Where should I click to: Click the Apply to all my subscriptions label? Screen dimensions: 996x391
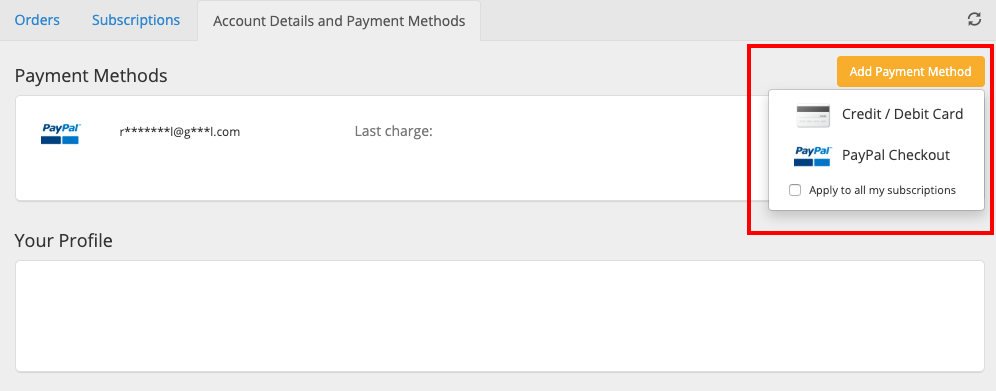(882, 190)
